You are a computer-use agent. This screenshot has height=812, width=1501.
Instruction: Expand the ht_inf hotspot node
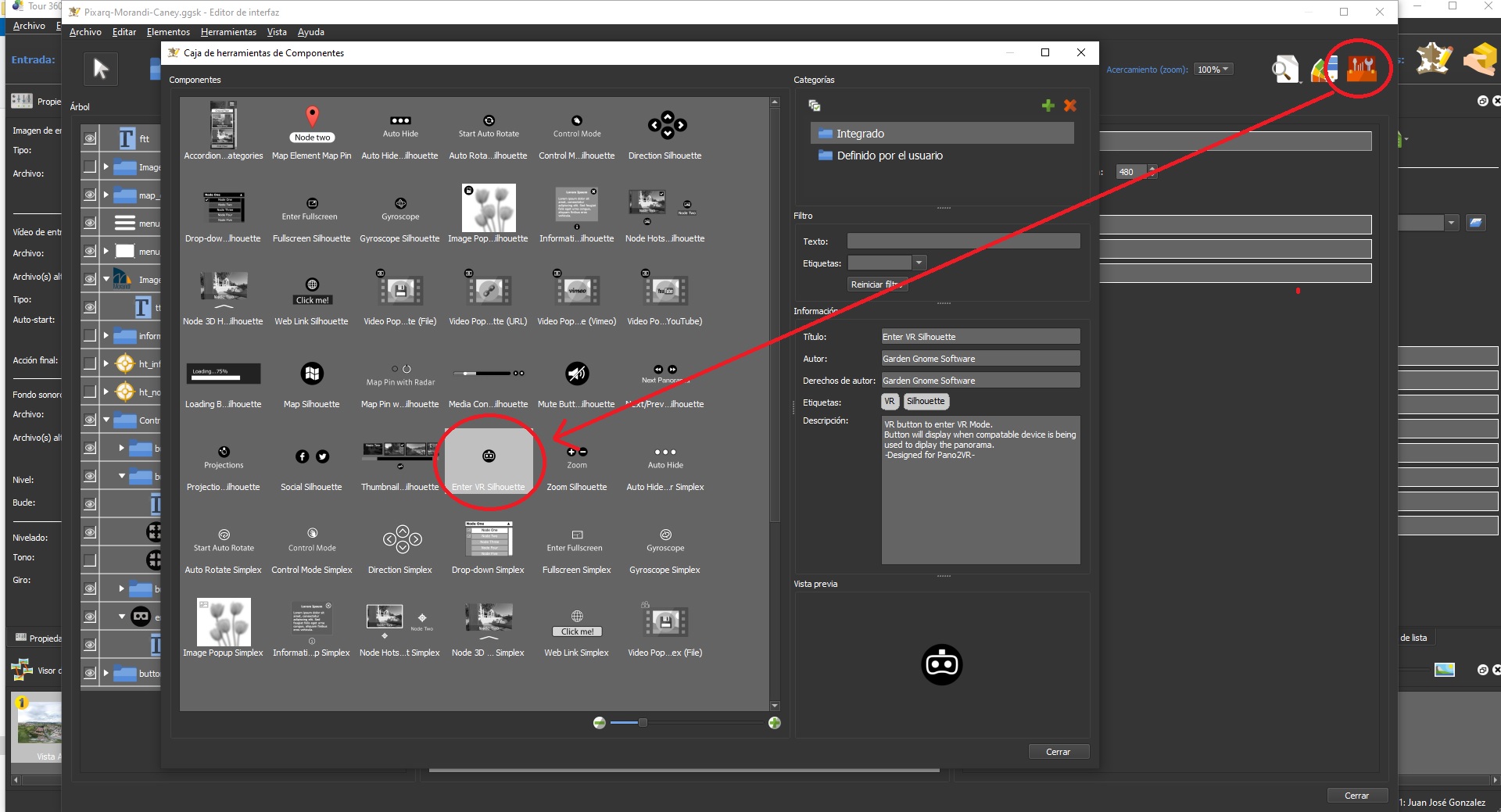tap(106, 363)
